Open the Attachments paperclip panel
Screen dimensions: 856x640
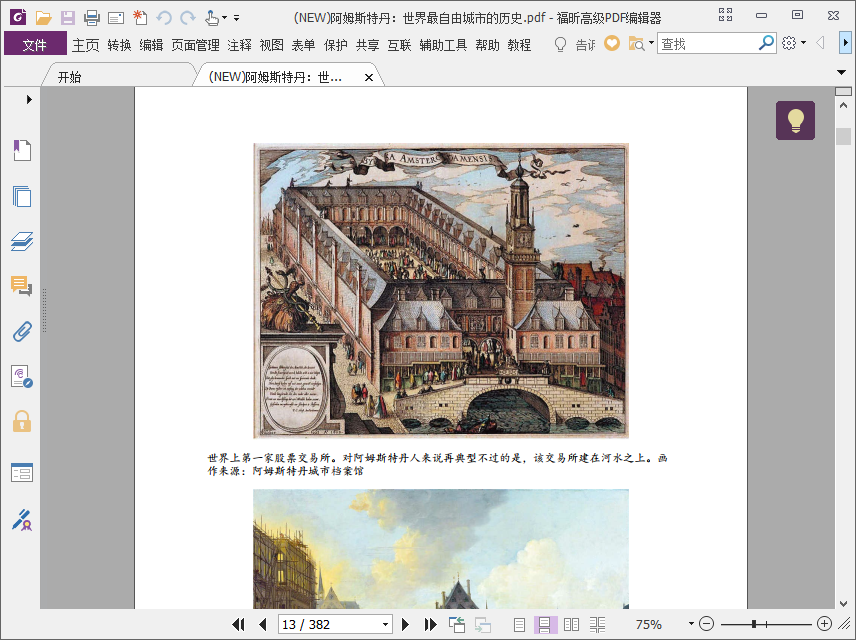coord(22,331)
